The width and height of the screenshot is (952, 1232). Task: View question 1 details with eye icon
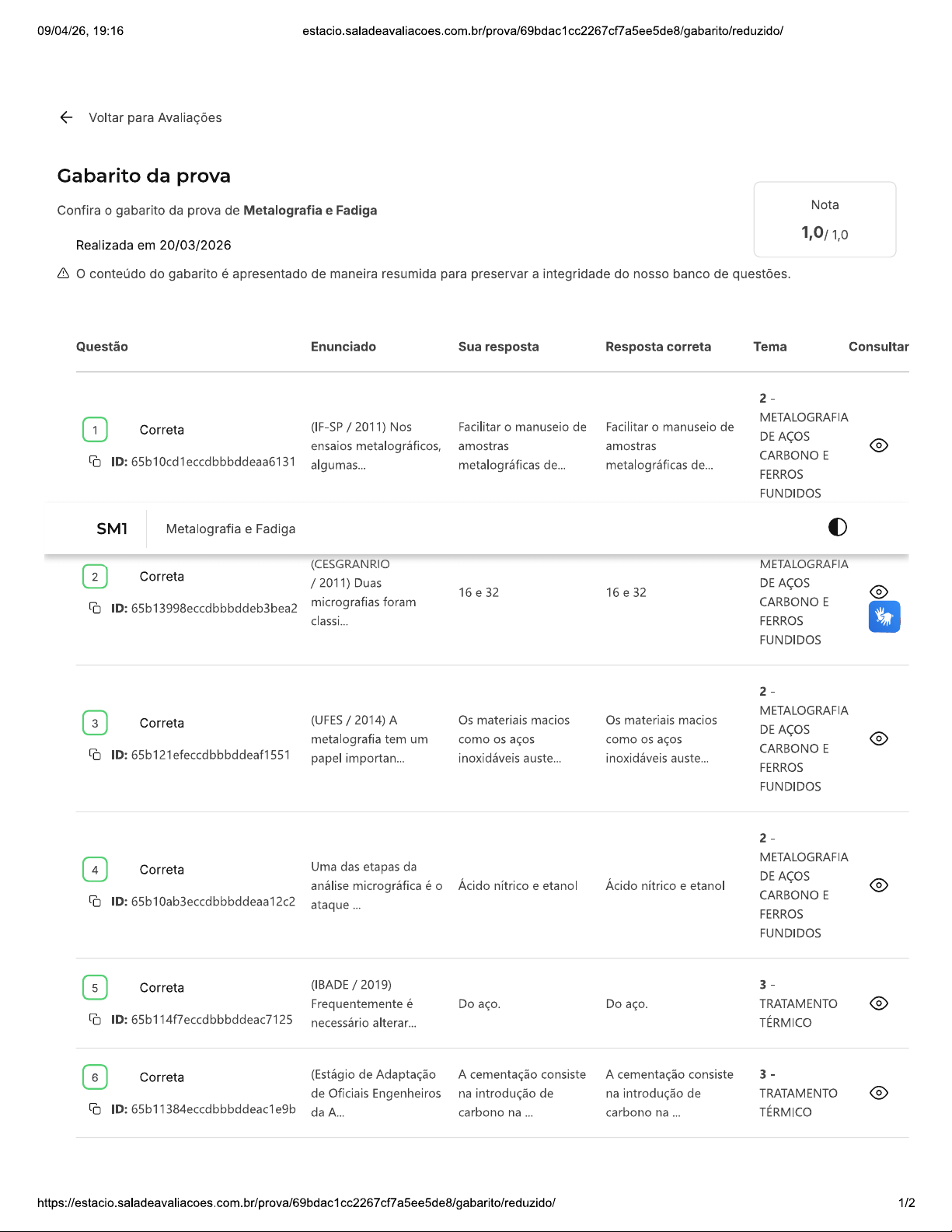878,445
